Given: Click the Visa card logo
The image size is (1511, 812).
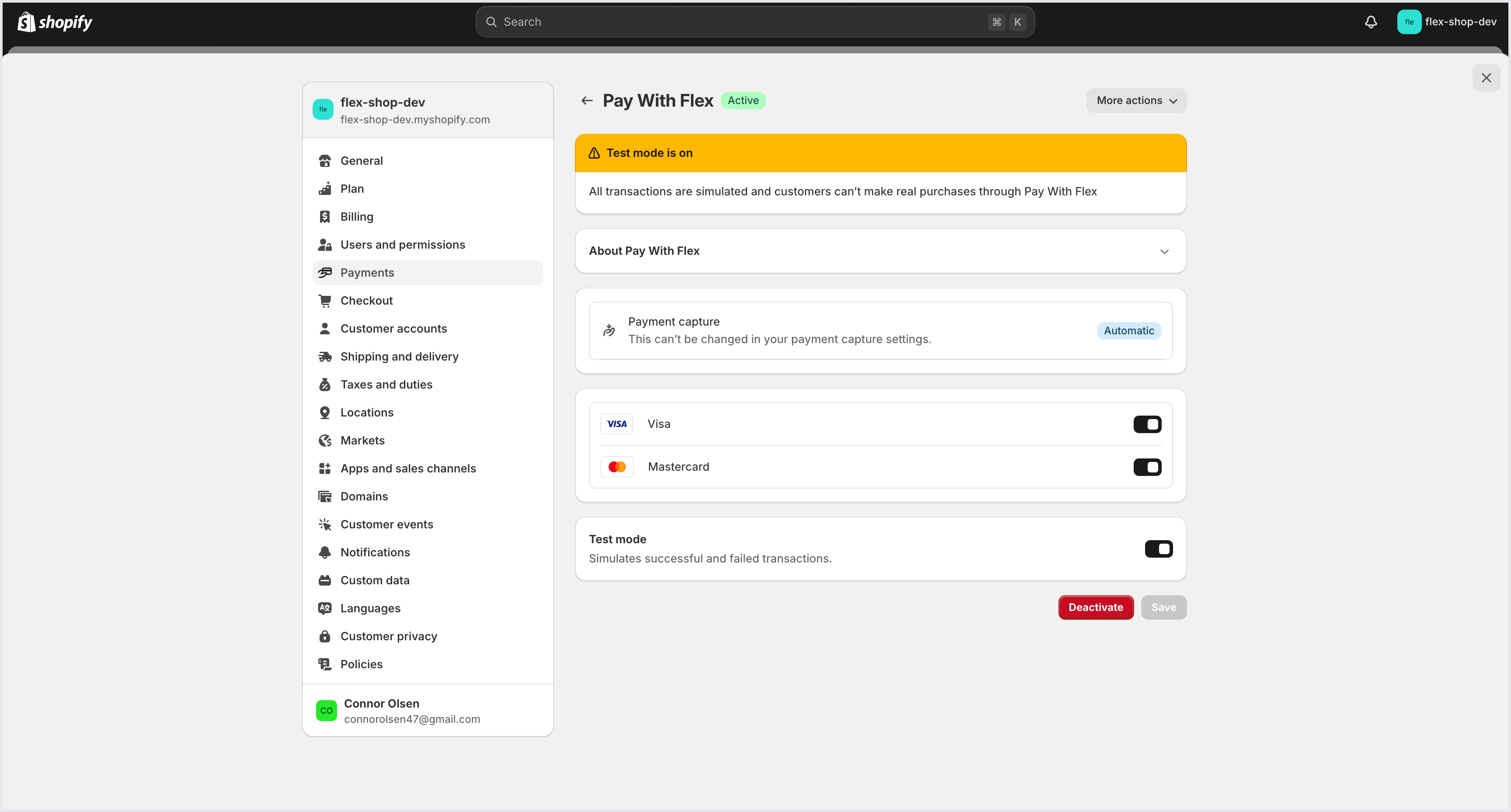Looking at the screenshot, I should click(616, 424).
